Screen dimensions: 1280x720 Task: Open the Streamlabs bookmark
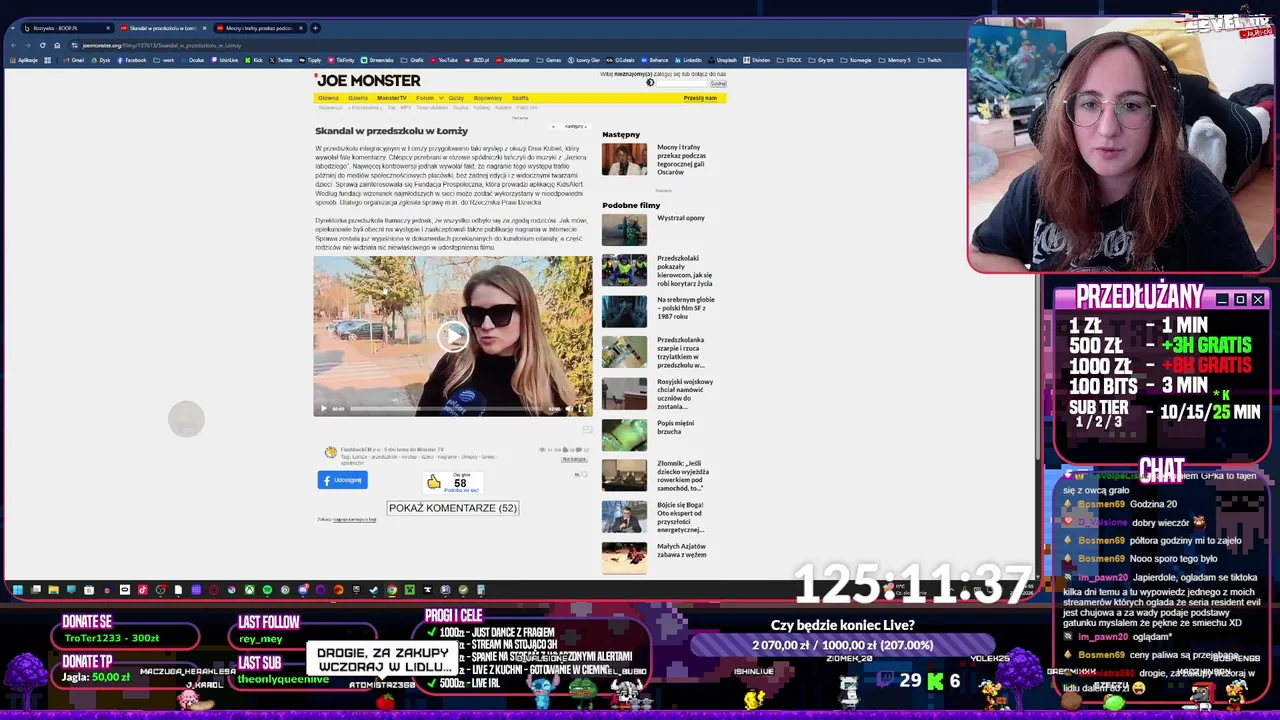point(377,60)
